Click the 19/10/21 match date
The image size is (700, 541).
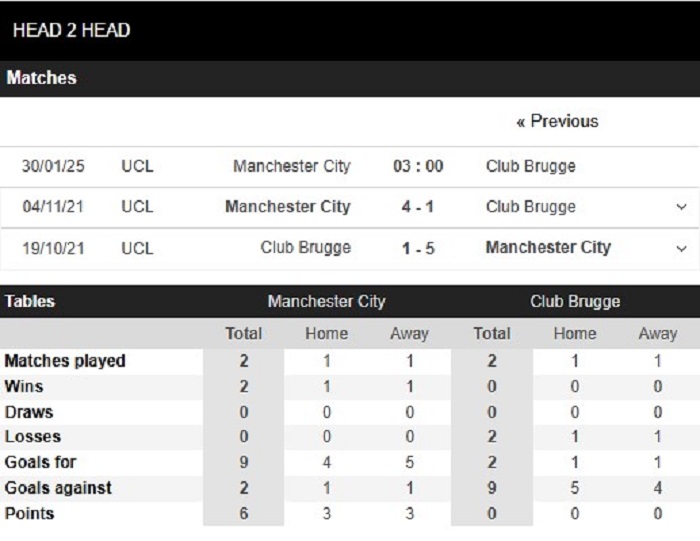pos(53,248)
